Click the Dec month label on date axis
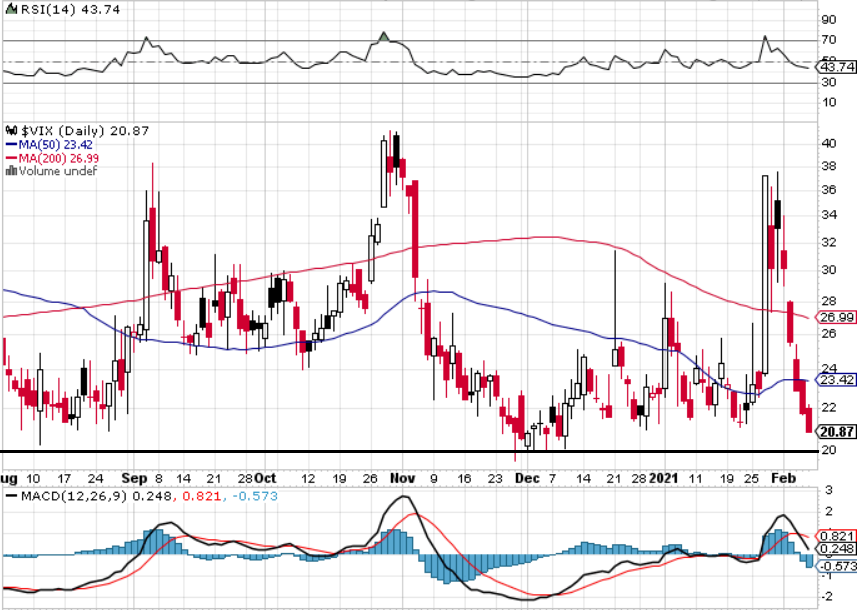Image resolution: width=864 pixels, height=610 pixels. pyautogui.click(x=527, y=478)
